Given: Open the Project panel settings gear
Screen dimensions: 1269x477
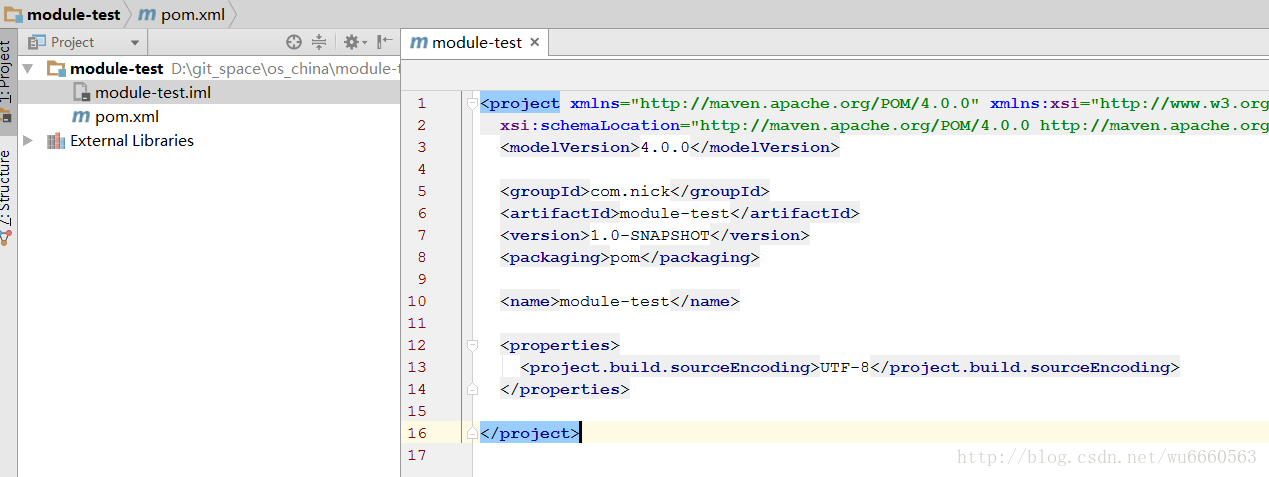Looking at the screenshot, I should point(351,42).
